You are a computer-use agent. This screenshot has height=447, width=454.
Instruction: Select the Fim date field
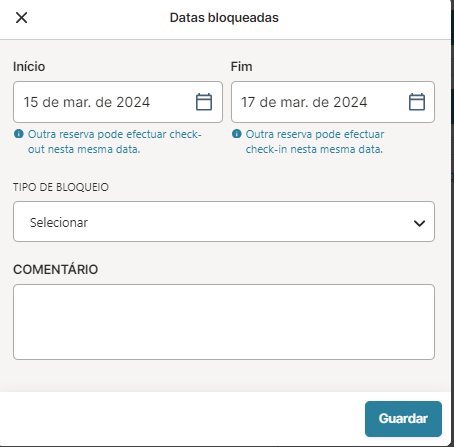tap(333, 102)
